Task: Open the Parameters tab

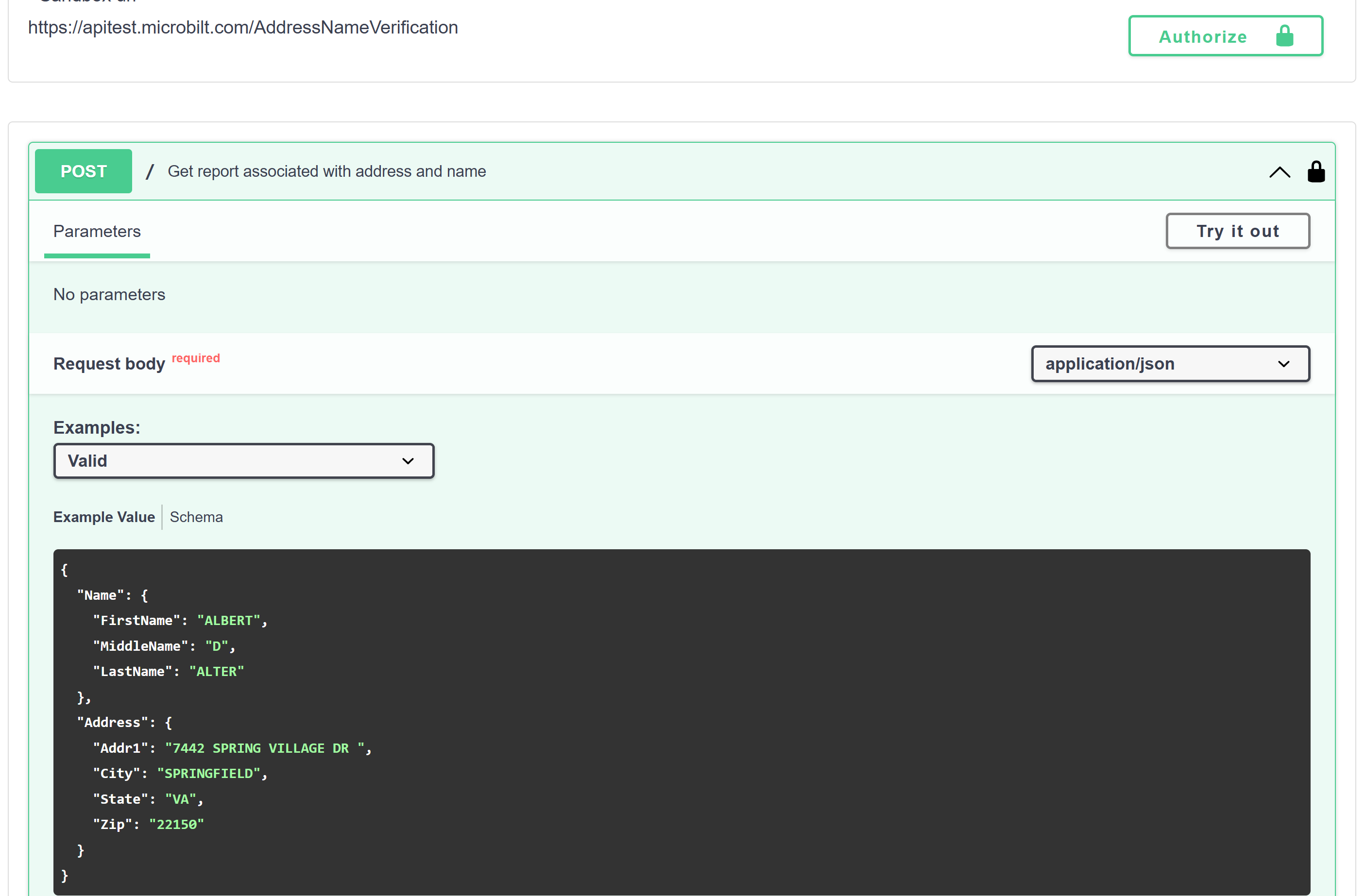Action: pos(97,232)
